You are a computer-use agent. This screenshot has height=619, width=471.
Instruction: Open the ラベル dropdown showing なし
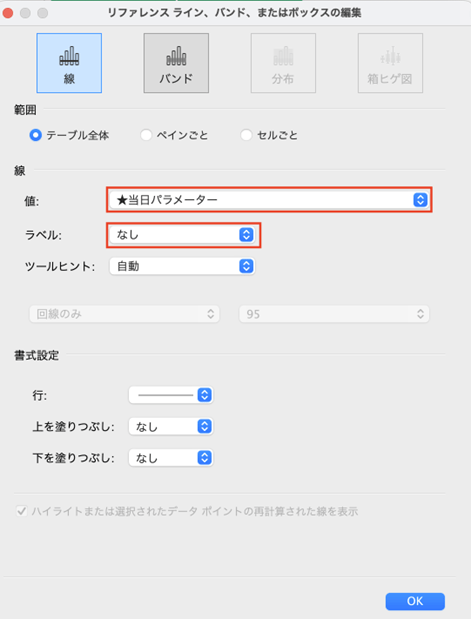(x=182, y=235)
